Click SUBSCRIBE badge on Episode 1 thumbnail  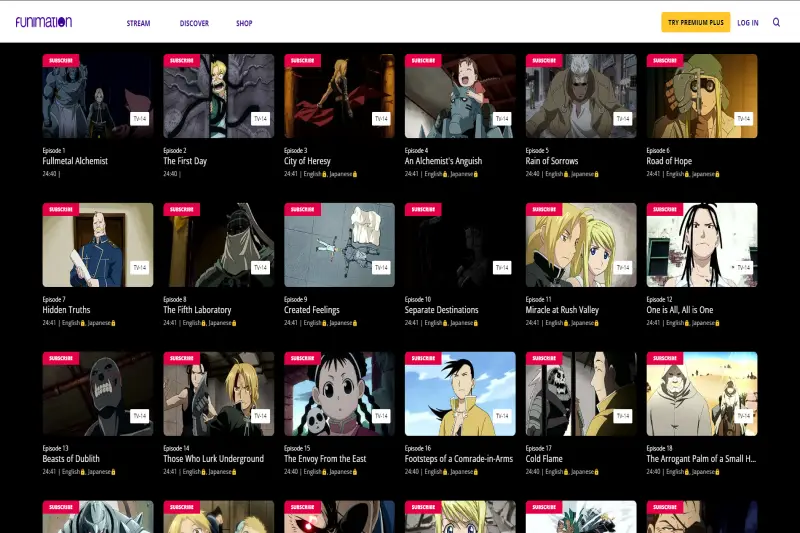61,60
